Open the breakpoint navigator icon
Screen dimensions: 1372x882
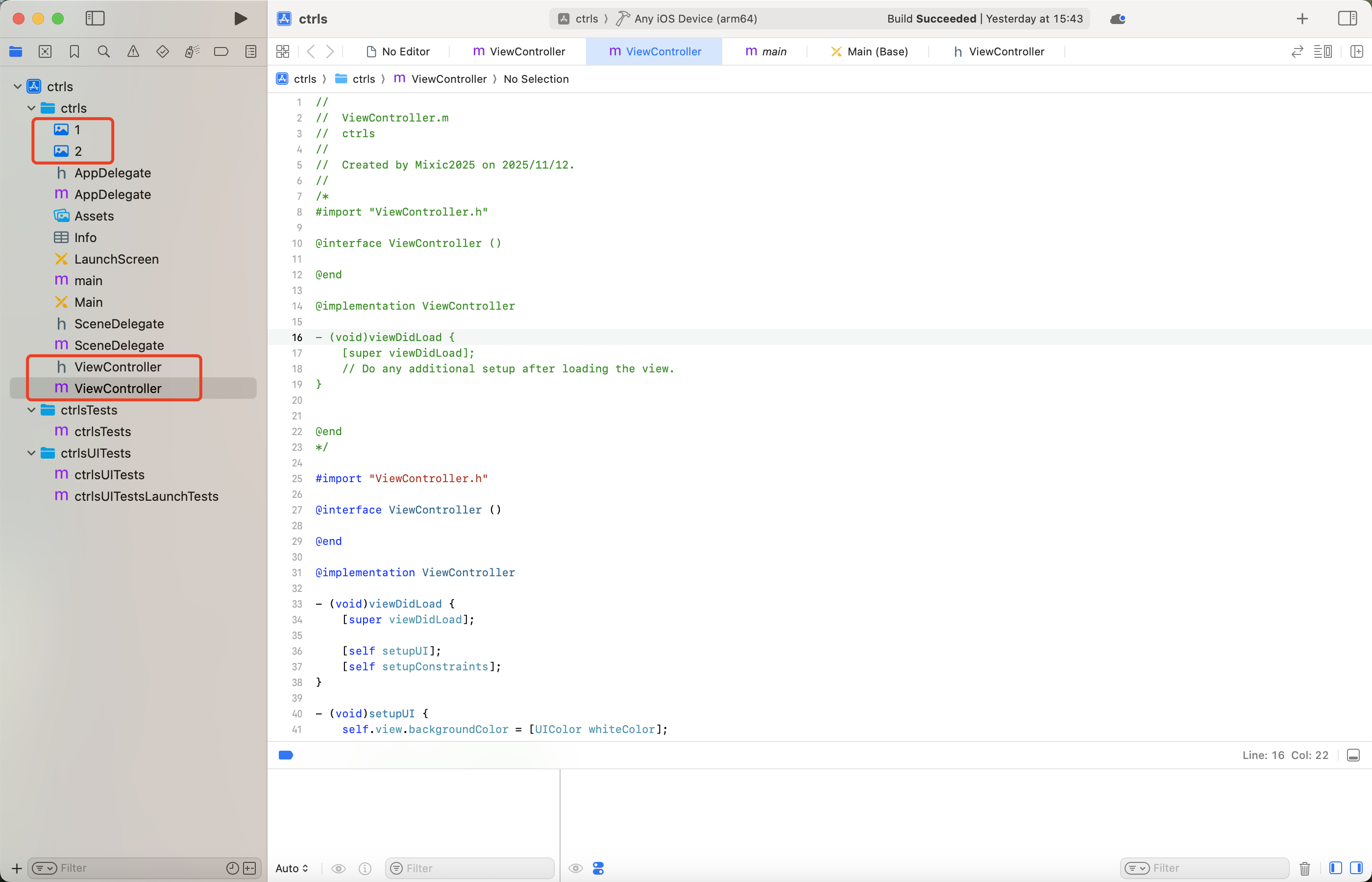click(x=221, y=51)
